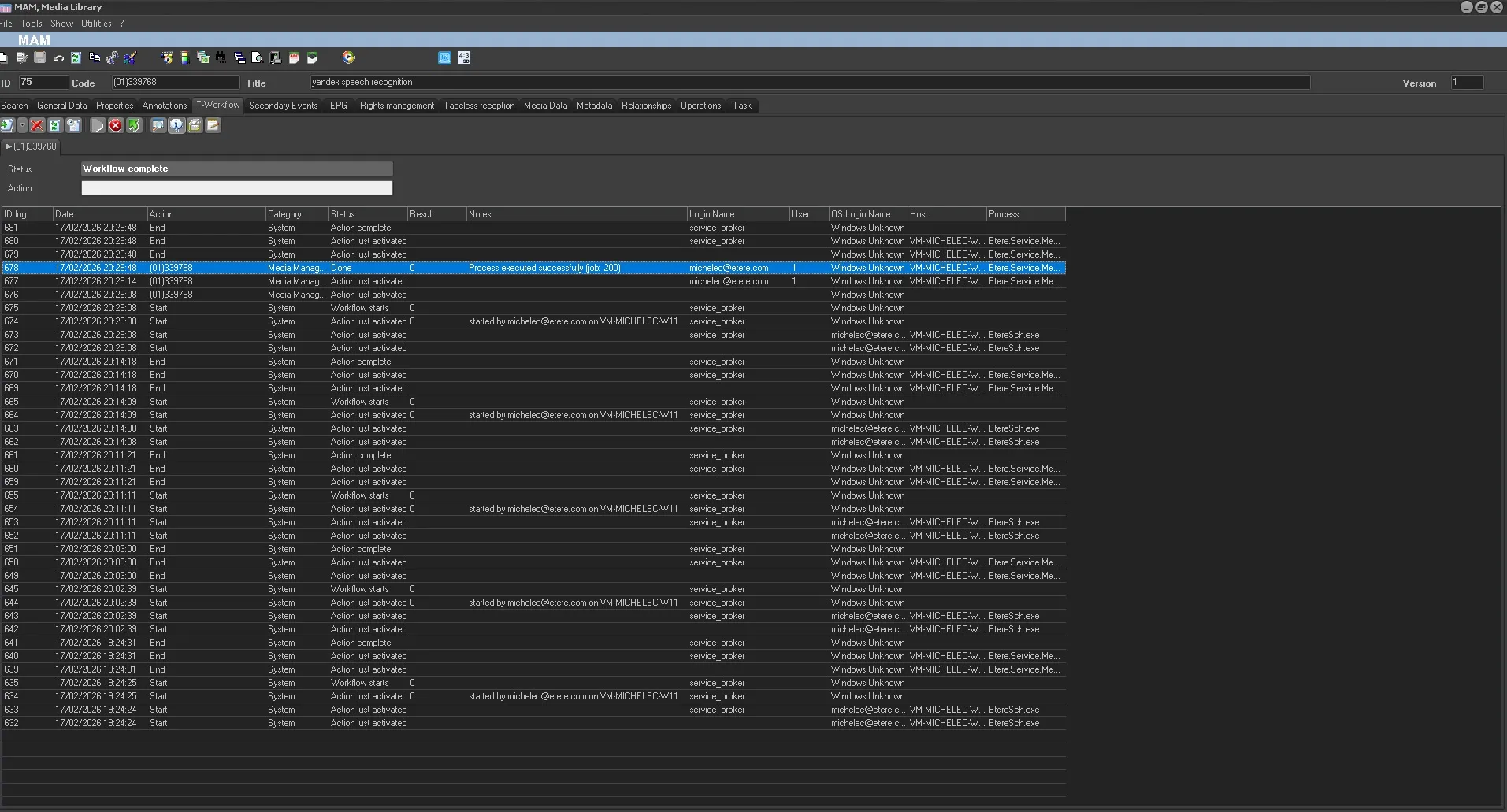Click the media player icon in toolbar
Screen dimensions: 1507x812
pos(349,57)
